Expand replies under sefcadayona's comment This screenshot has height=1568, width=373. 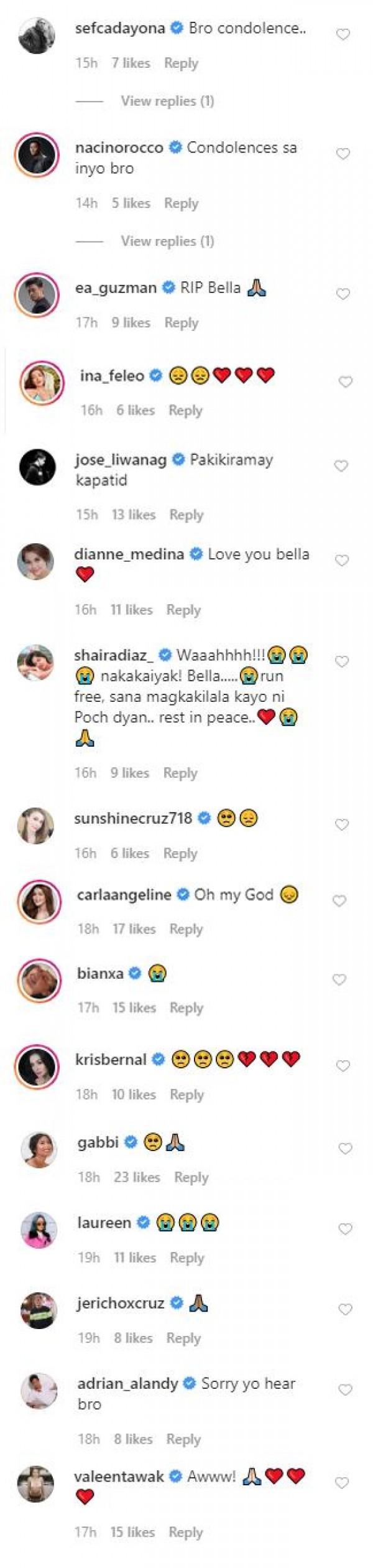(167, 101)
